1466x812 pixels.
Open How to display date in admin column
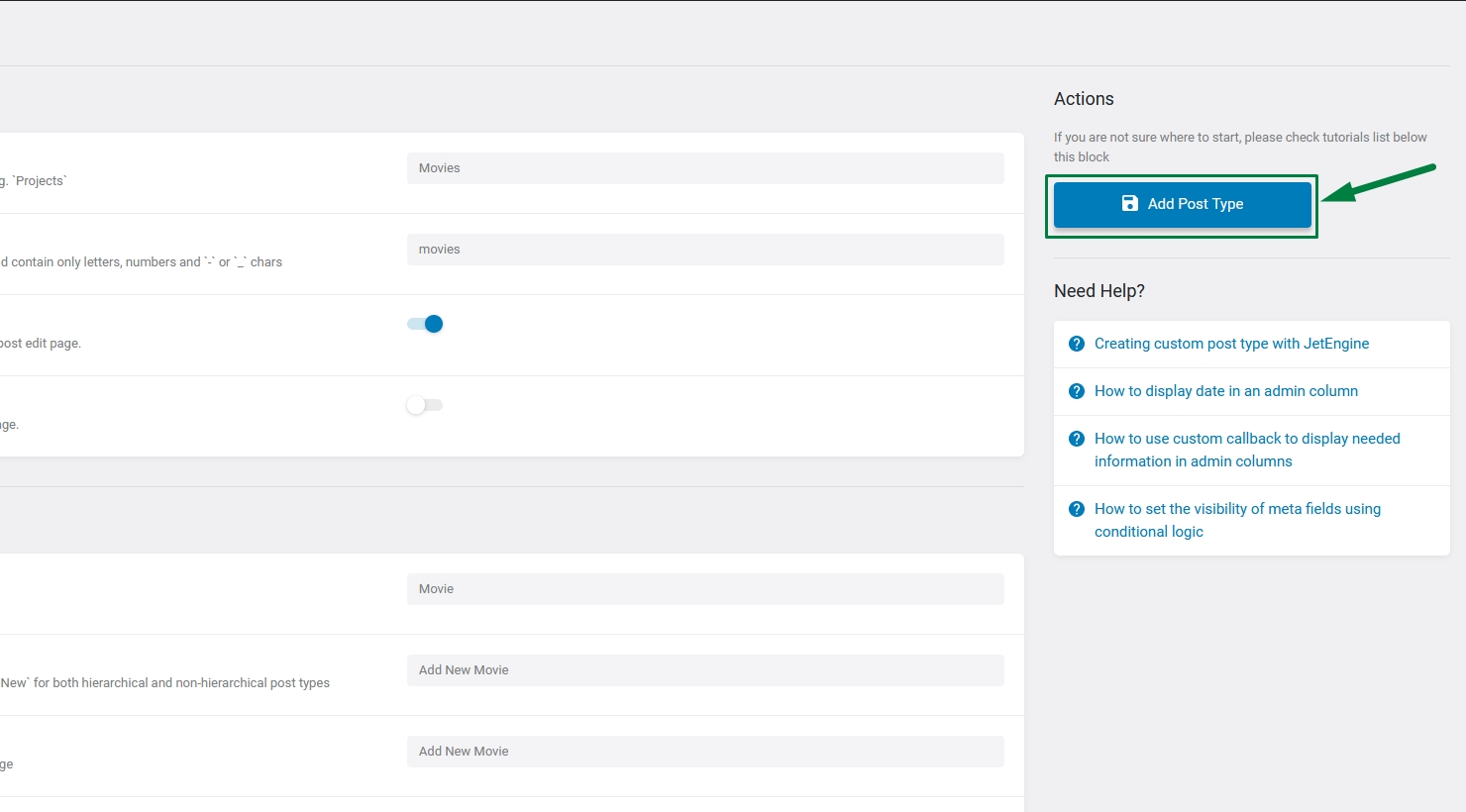[1226, 391]
